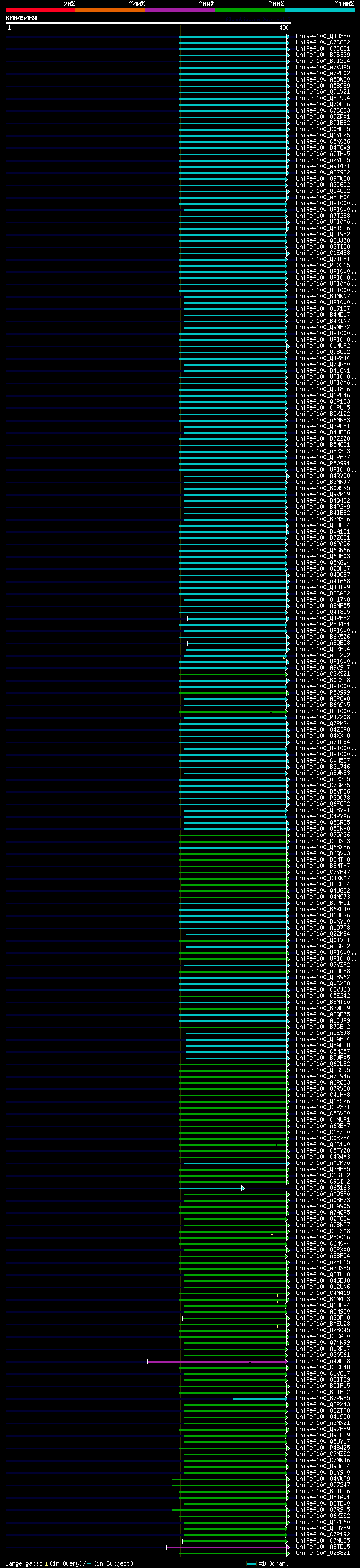Select label UniRef100_B4F8V9
Viewport: 360px width, 1568px height.
pos(323,148)
